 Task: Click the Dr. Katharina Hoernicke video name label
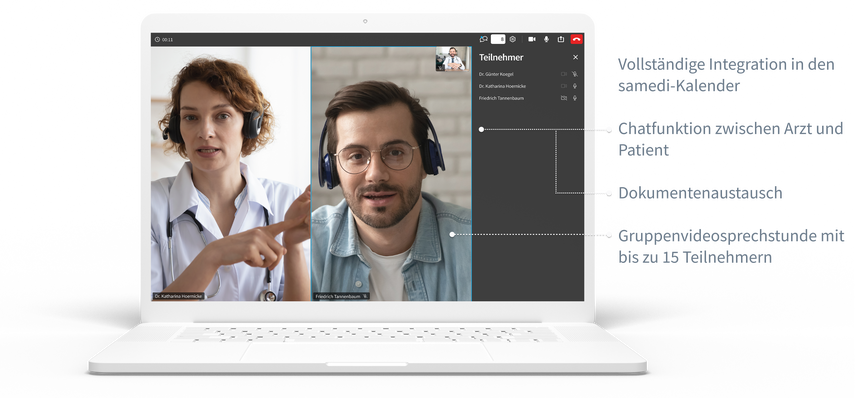click(x=178, y=296)
